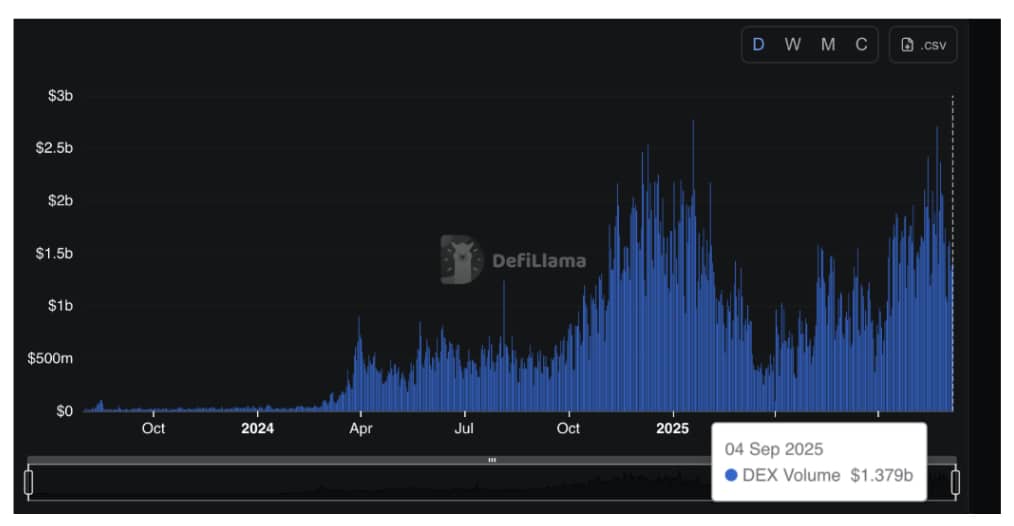Viewport: 1014px width, 526px height.
Task: Switch chart to weekly "W" interval
Action: 792,45
